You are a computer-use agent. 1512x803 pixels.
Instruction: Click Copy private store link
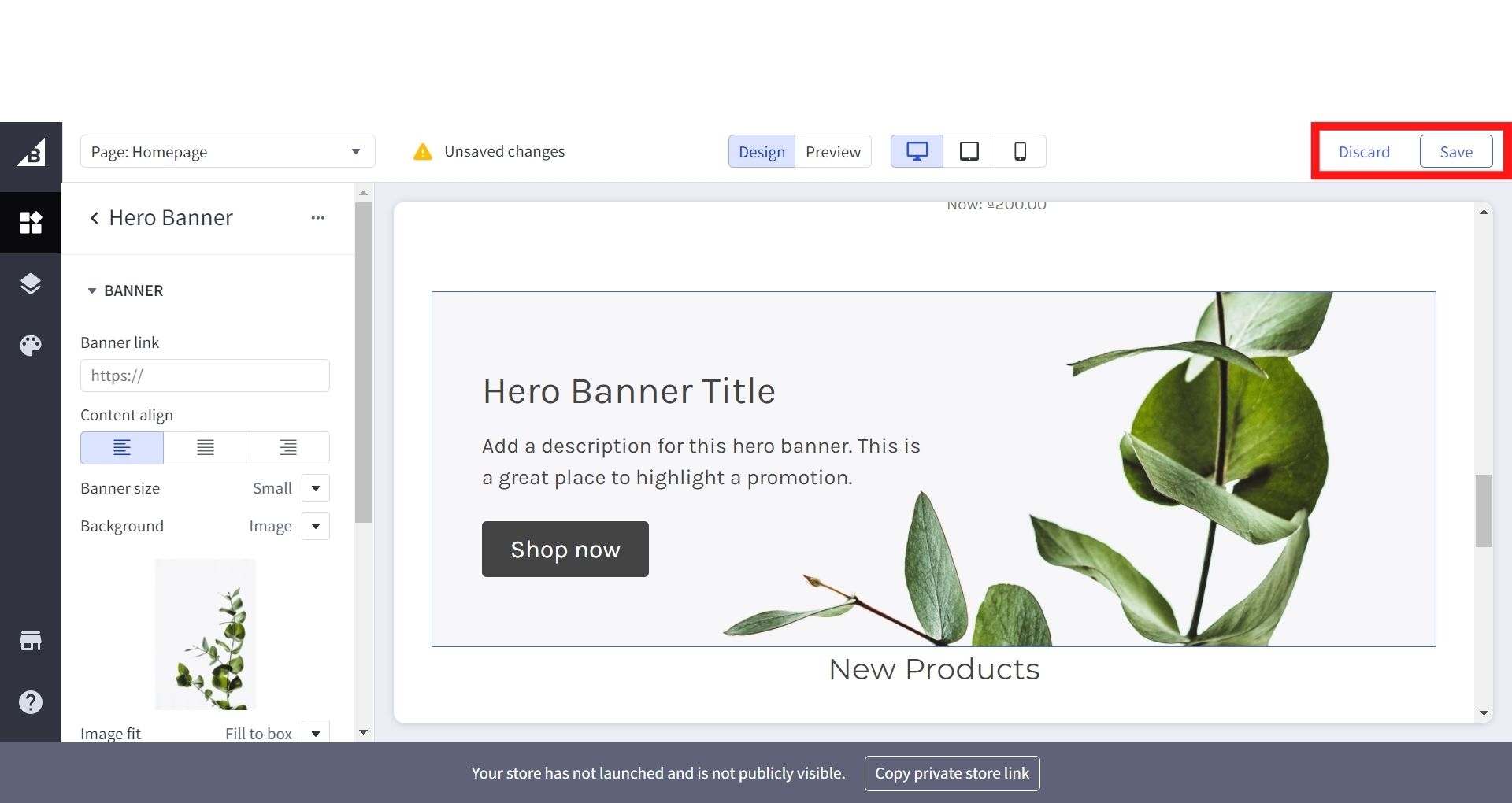pos(951,773)
